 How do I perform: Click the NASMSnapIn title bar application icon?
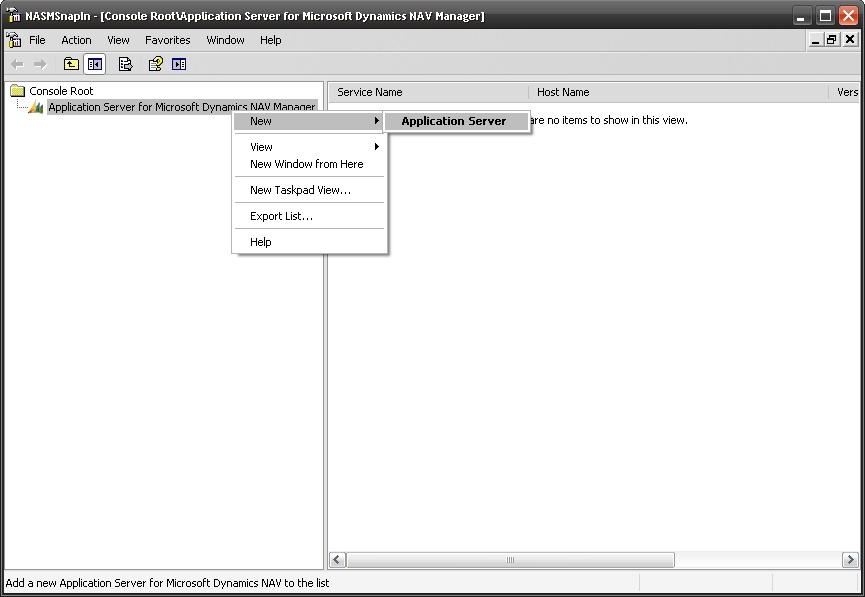click(x=14, y=15)
